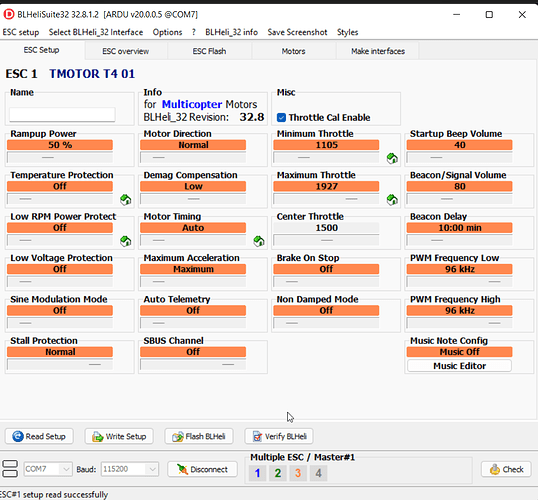
Task: Adjust the Center Throttle slider
Action: pos(326,240)
